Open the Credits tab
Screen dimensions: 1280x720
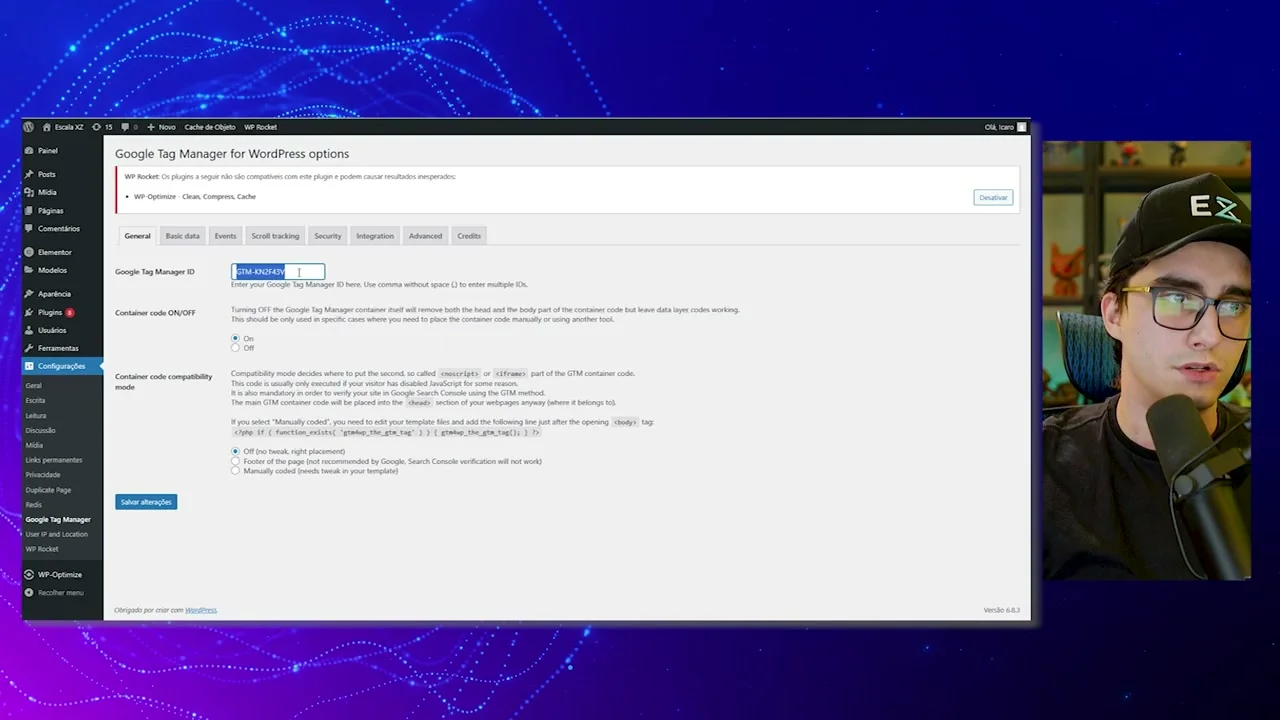tap(469, 236)
